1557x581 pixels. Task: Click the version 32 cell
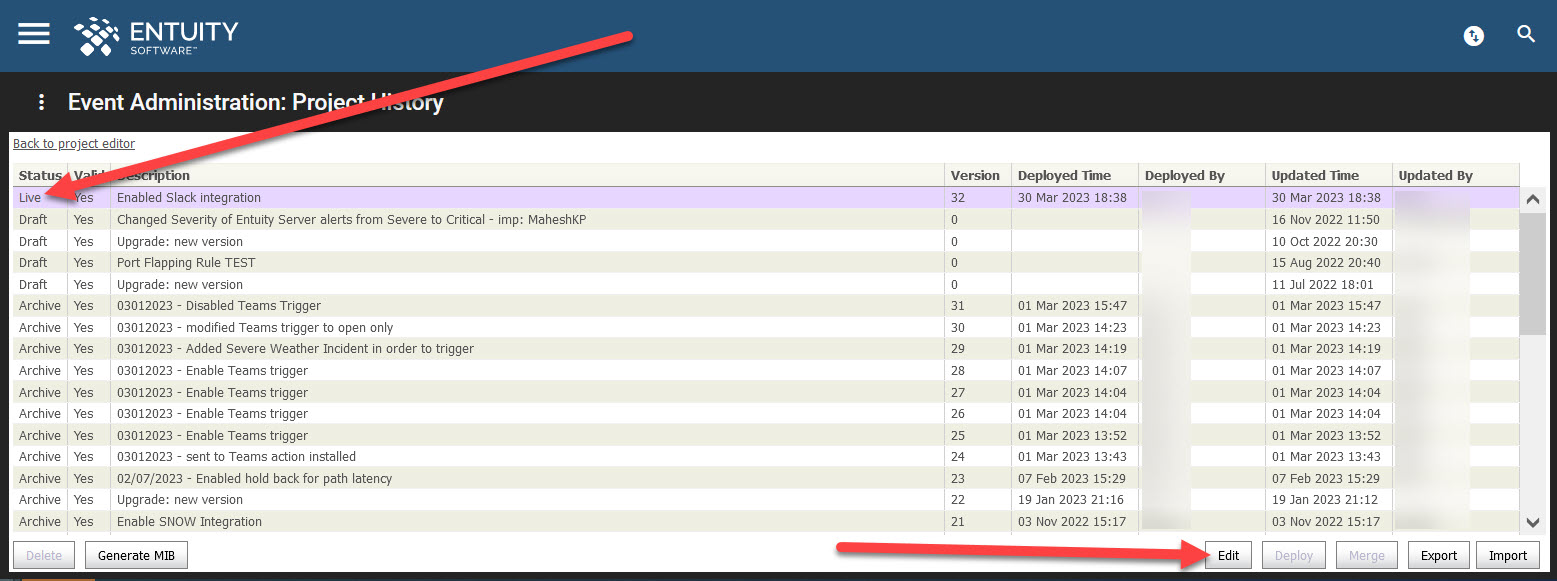[x=978, y=198]
